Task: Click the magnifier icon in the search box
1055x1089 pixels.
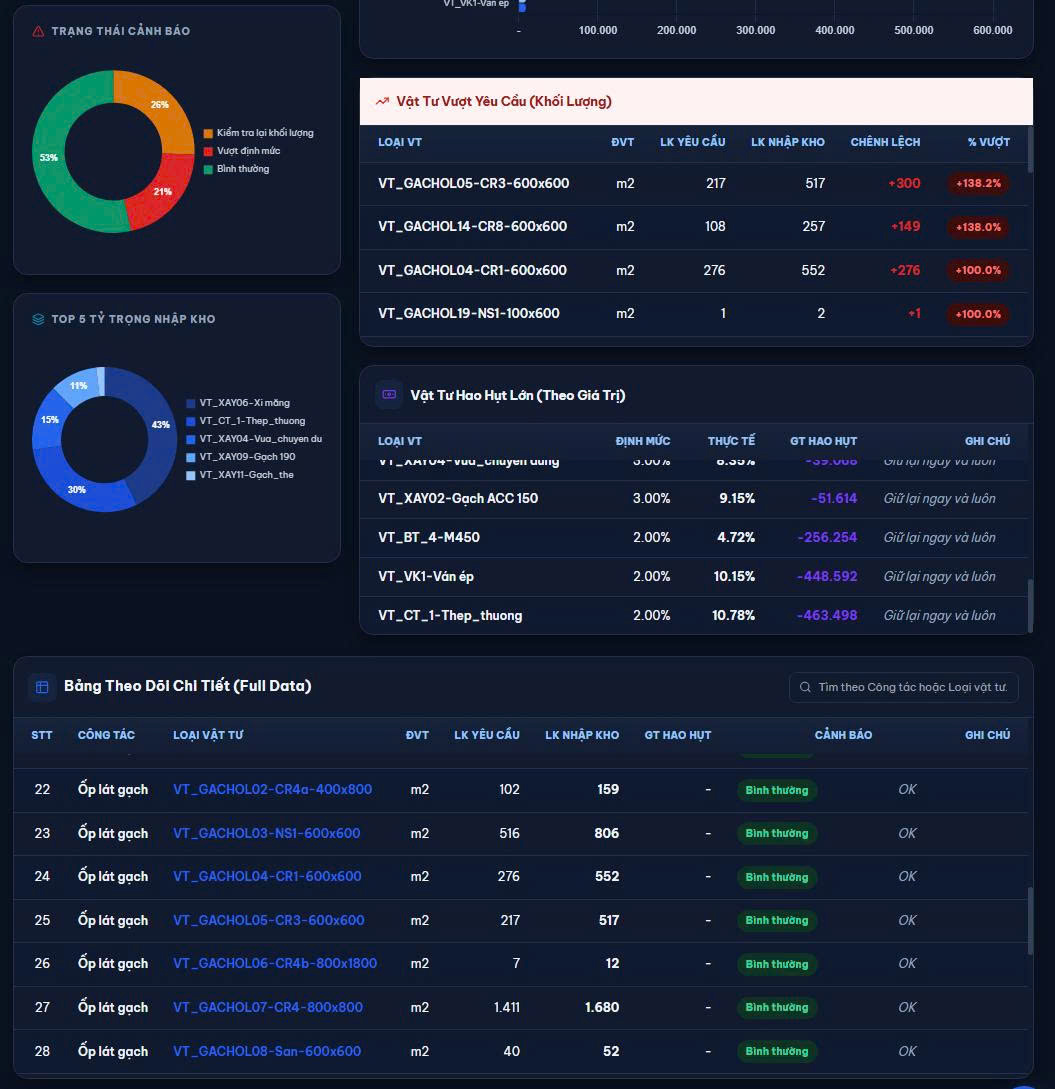Action: [805, 688]
